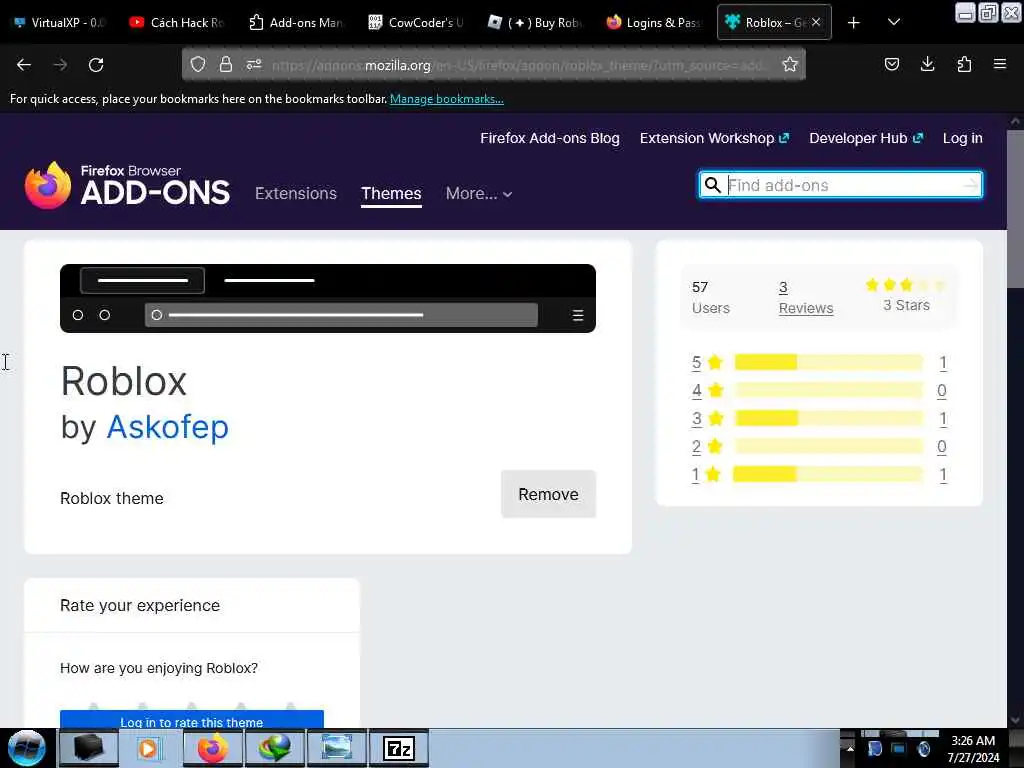Open the Firefox application menu

click(1000, 64)
